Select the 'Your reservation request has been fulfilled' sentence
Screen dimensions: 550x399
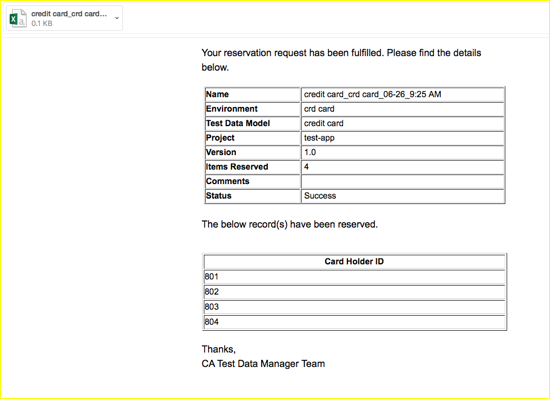tap(341, 60)
